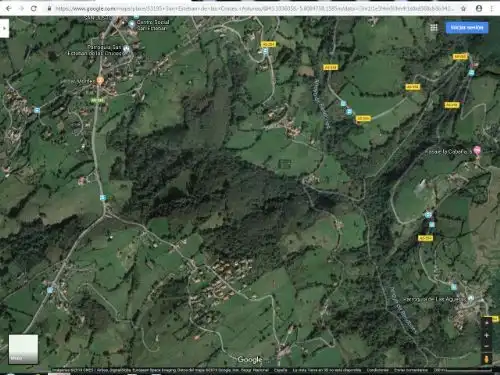Click the Centro Social San Esteban label
Viewport: 500px width, 375px height.
click(153, 25)
